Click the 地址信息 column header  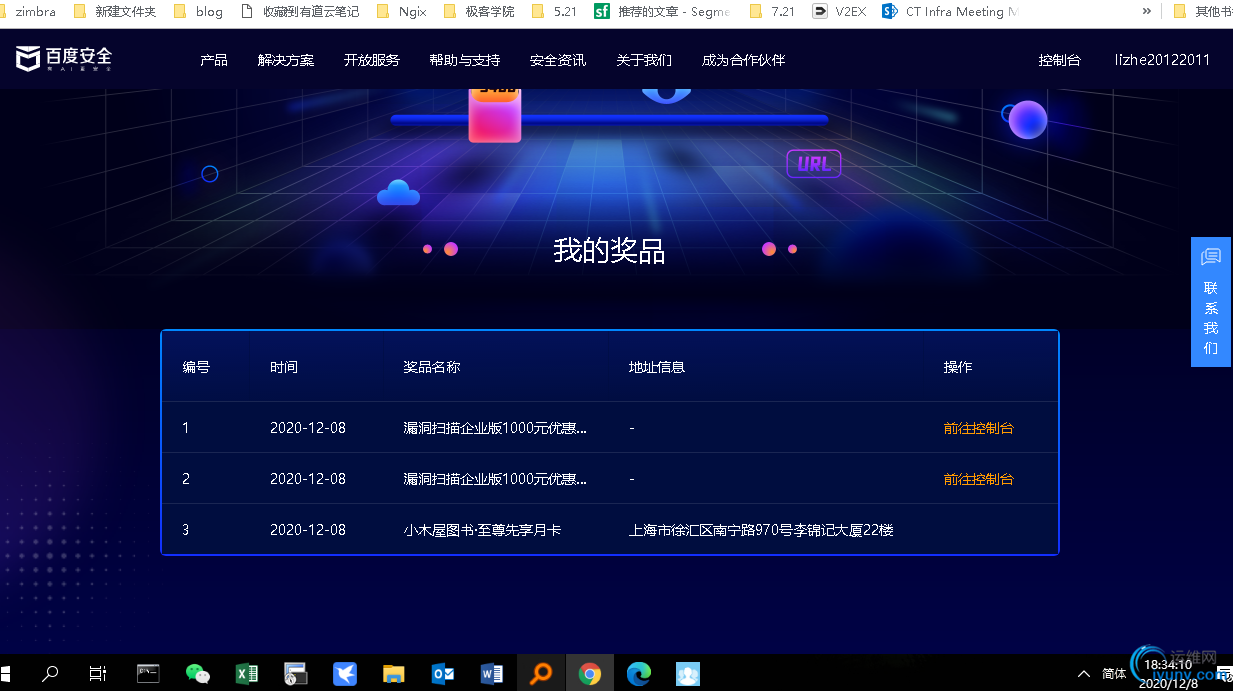(656, 367)
